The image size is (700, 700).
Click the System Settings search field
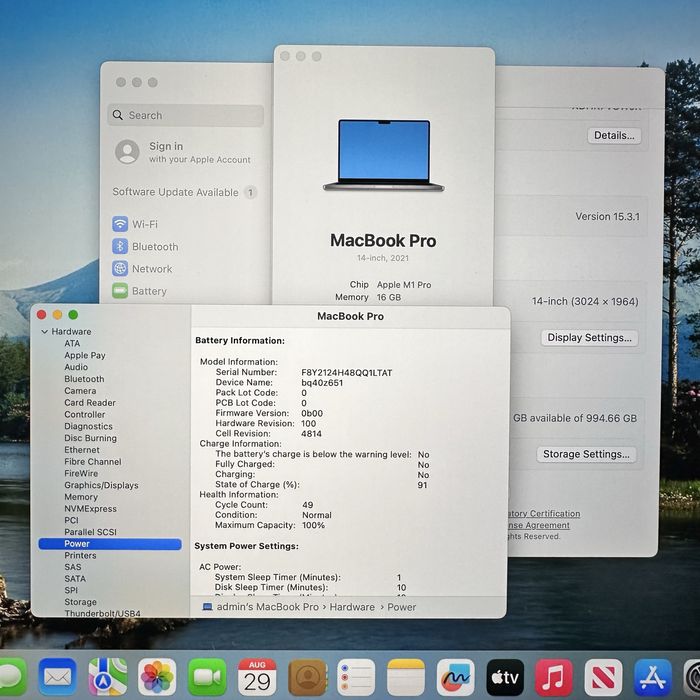185,115
